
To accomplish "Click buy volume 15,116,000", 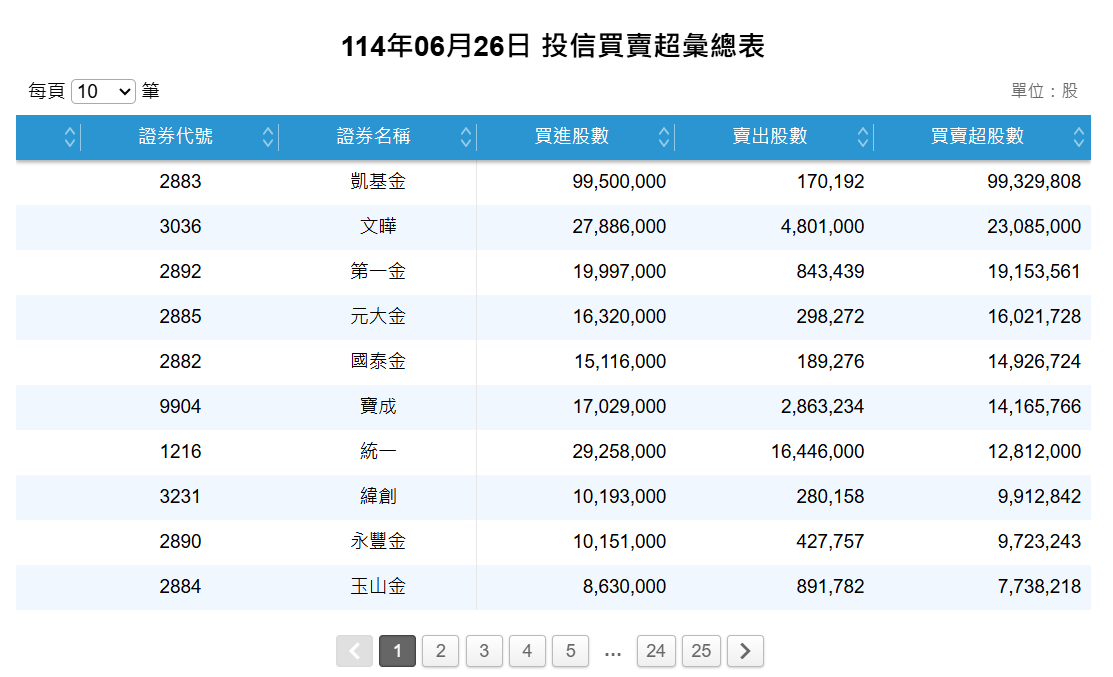I will pyautogui.click(x=620, y=362).
